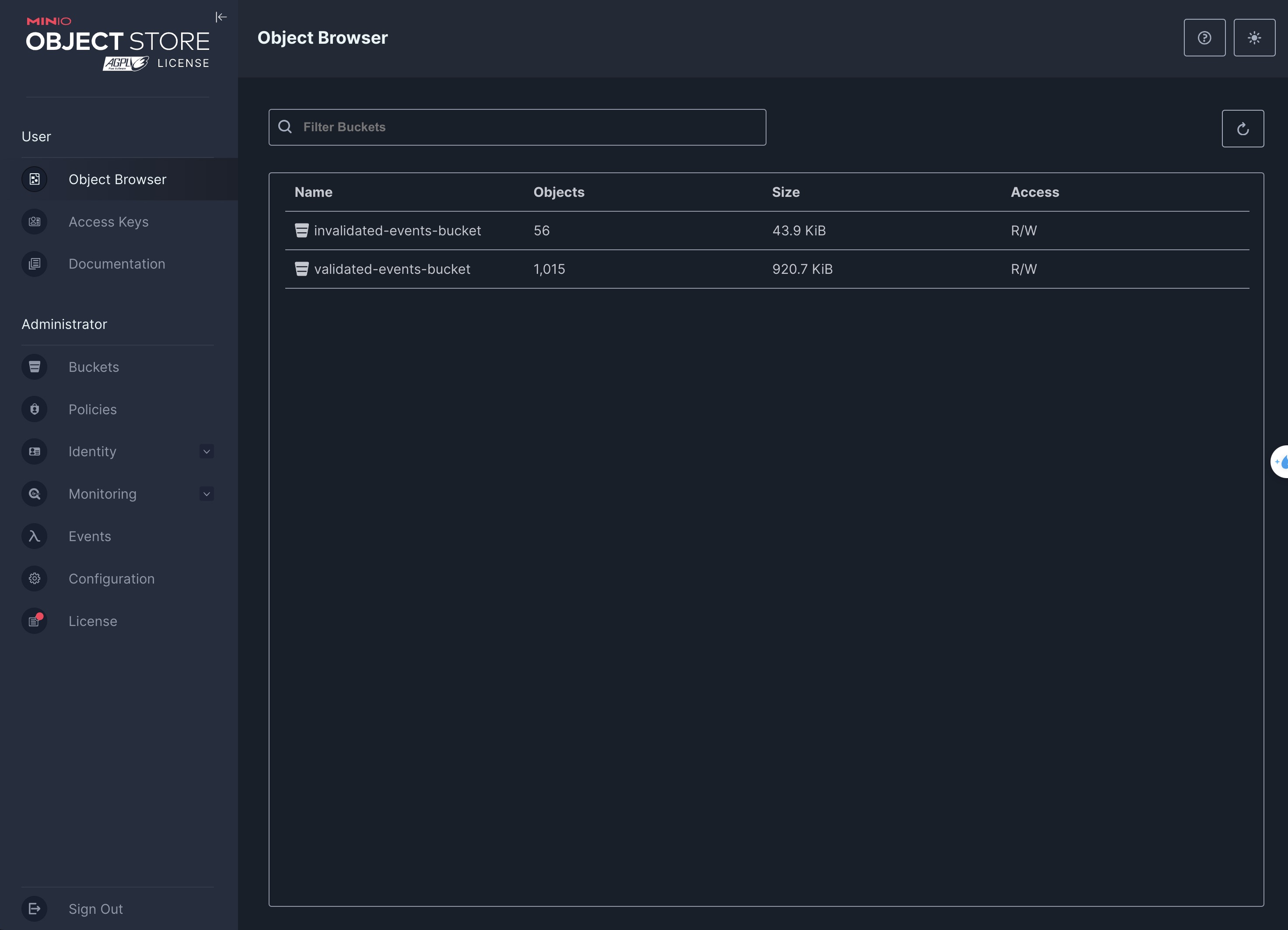Viewport: 1288px width, 930px height.
Task: Click the search magnifier icon in filter
Action: coord(285,126)
